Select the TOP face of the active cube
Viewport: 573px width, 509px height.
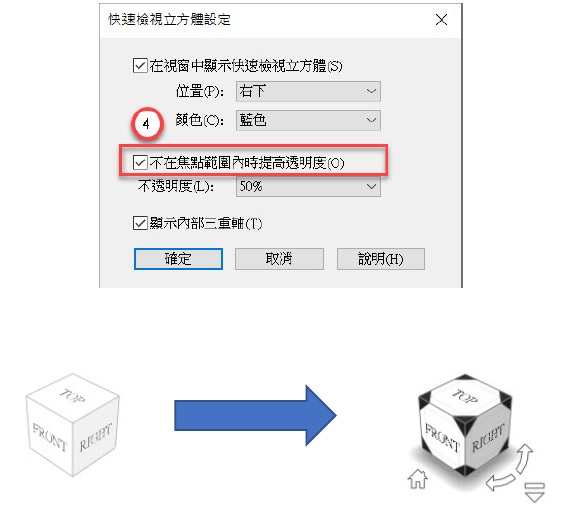464,396
